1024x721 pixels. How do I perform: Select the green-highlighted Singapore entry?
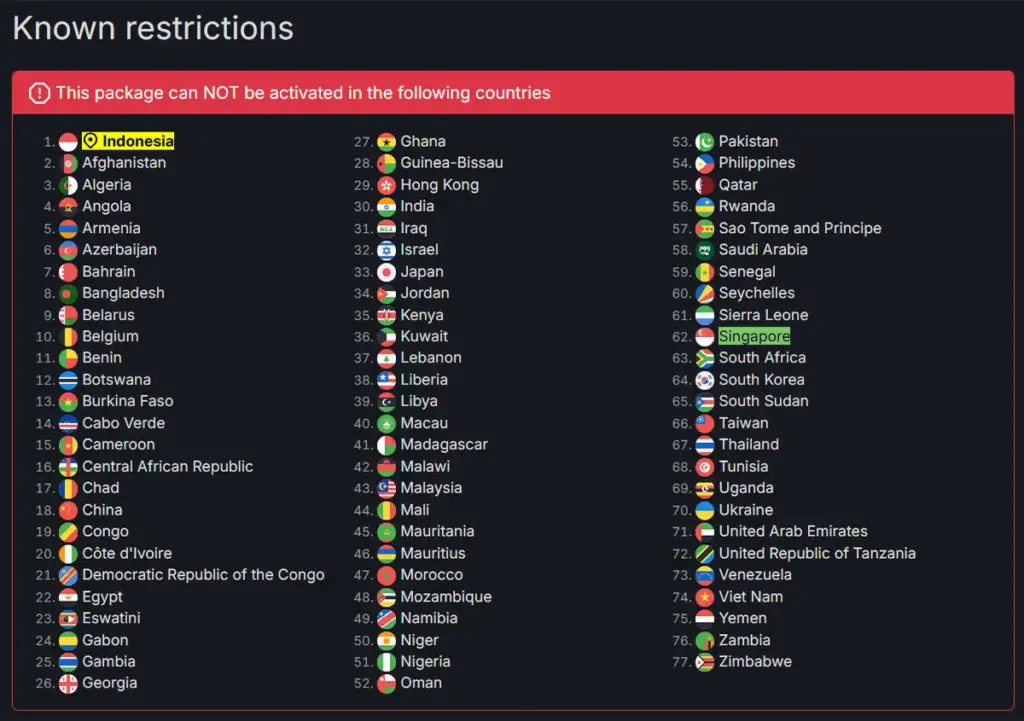coord(754,337)
